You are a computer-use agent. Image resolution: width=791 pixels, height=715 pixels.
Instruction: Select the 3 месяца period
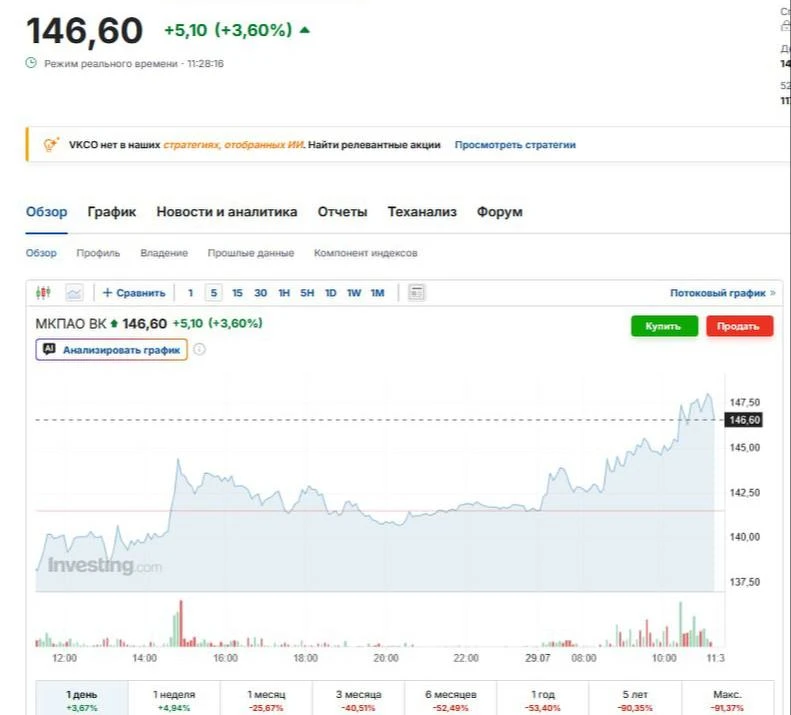click(359, 698)
